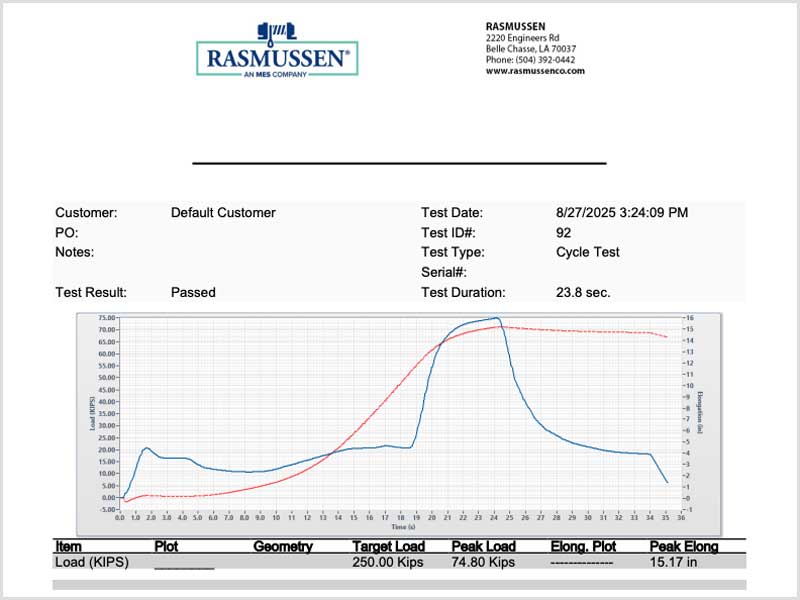The image size is (800, 600).
Task: Click the Load (KIPS) vertical axis title
Action: (92, 413)
